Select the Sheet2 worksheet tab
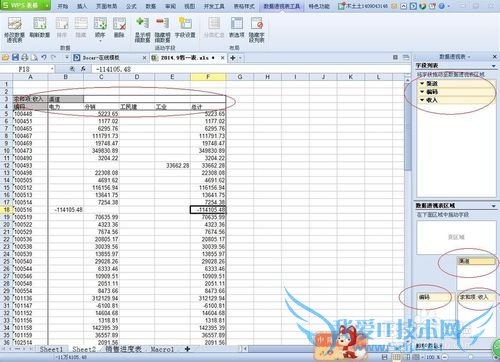 click(84, 349)
